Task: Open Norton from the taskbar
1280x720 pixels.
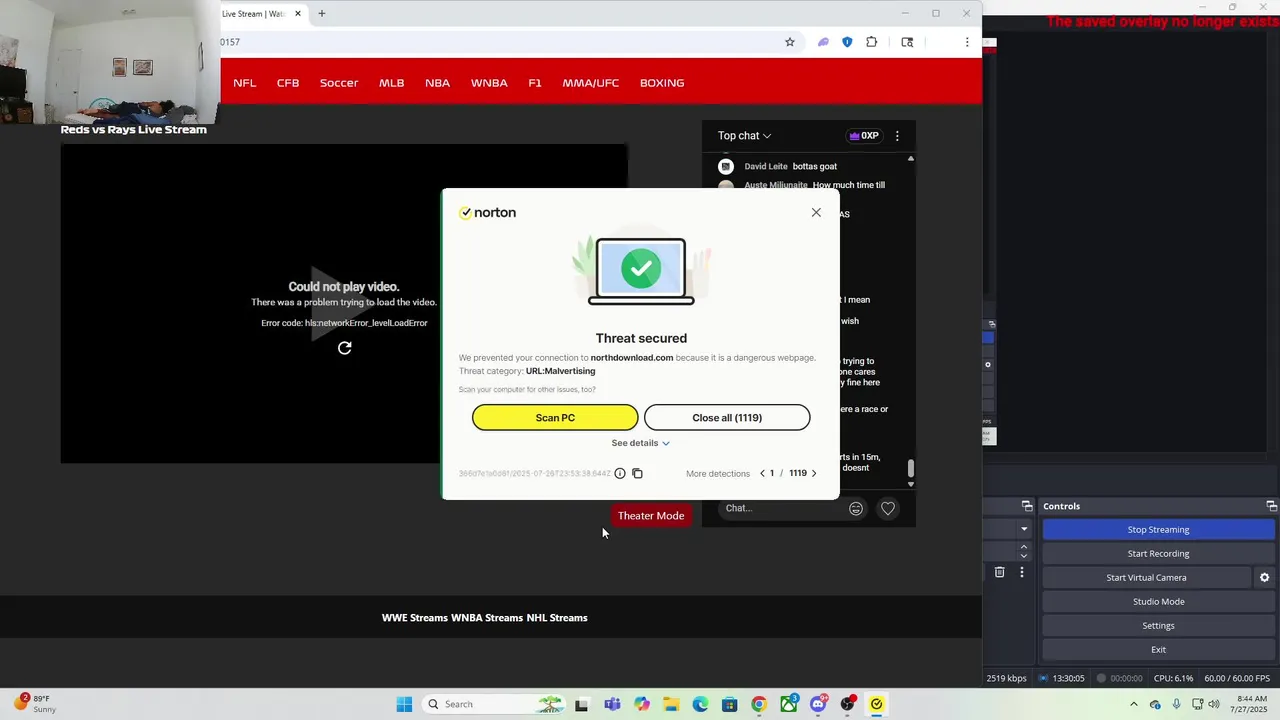Action: (877, 704)
